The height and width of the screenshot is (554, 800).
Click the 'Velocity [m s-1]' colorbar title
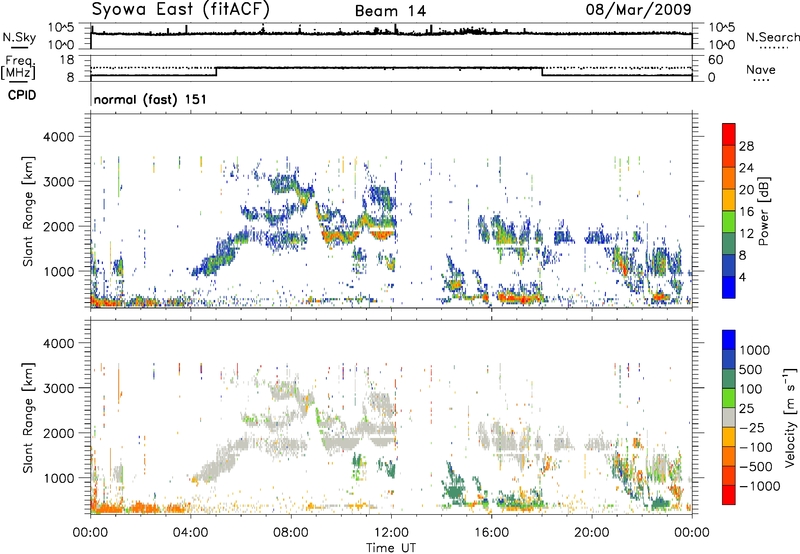click(x=790, y=417)
